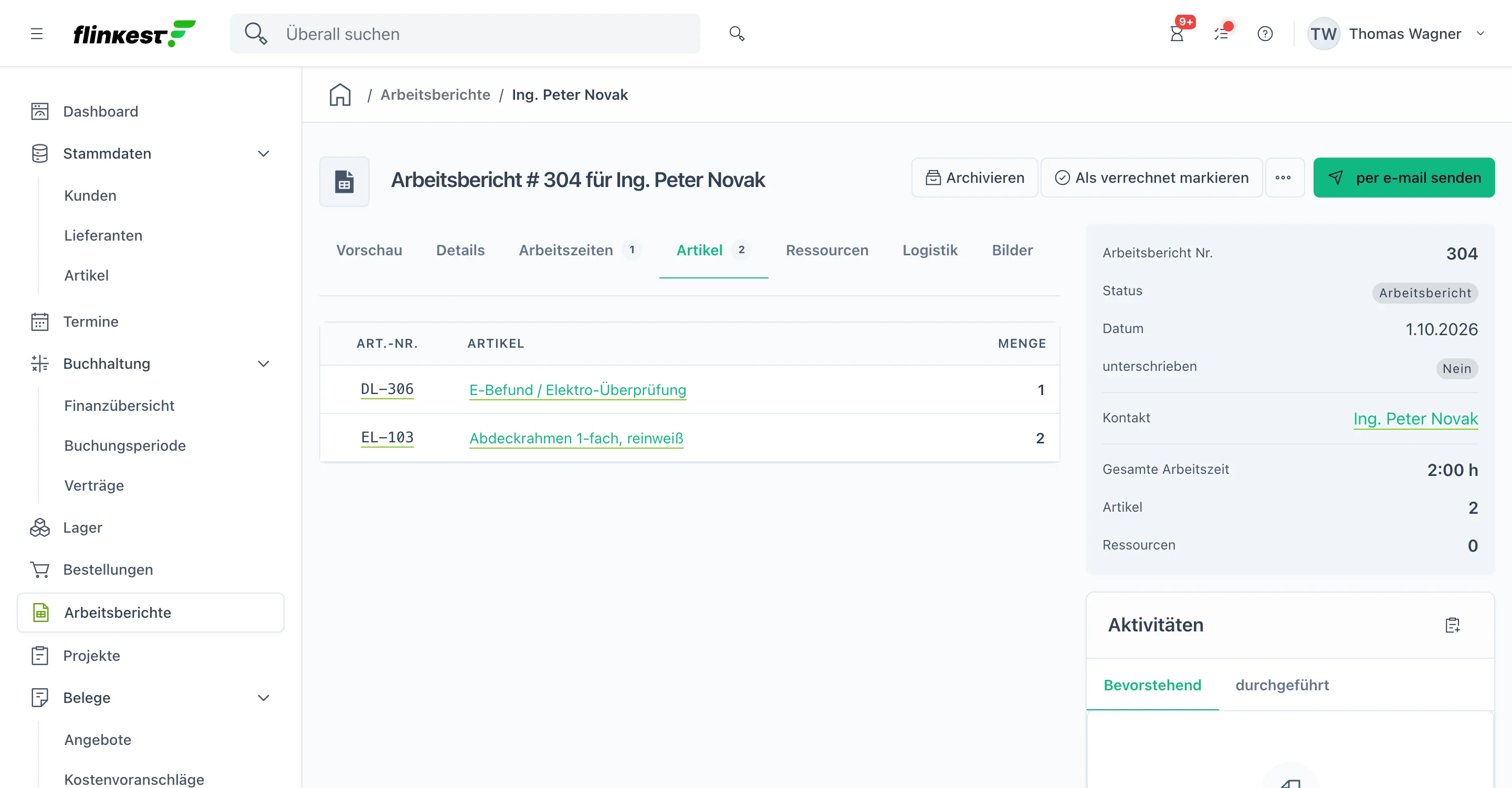This screenshot has width=1512, height=788.
Task: Collapse the Buchhaltung section chevron
Action: pos(264,364)
